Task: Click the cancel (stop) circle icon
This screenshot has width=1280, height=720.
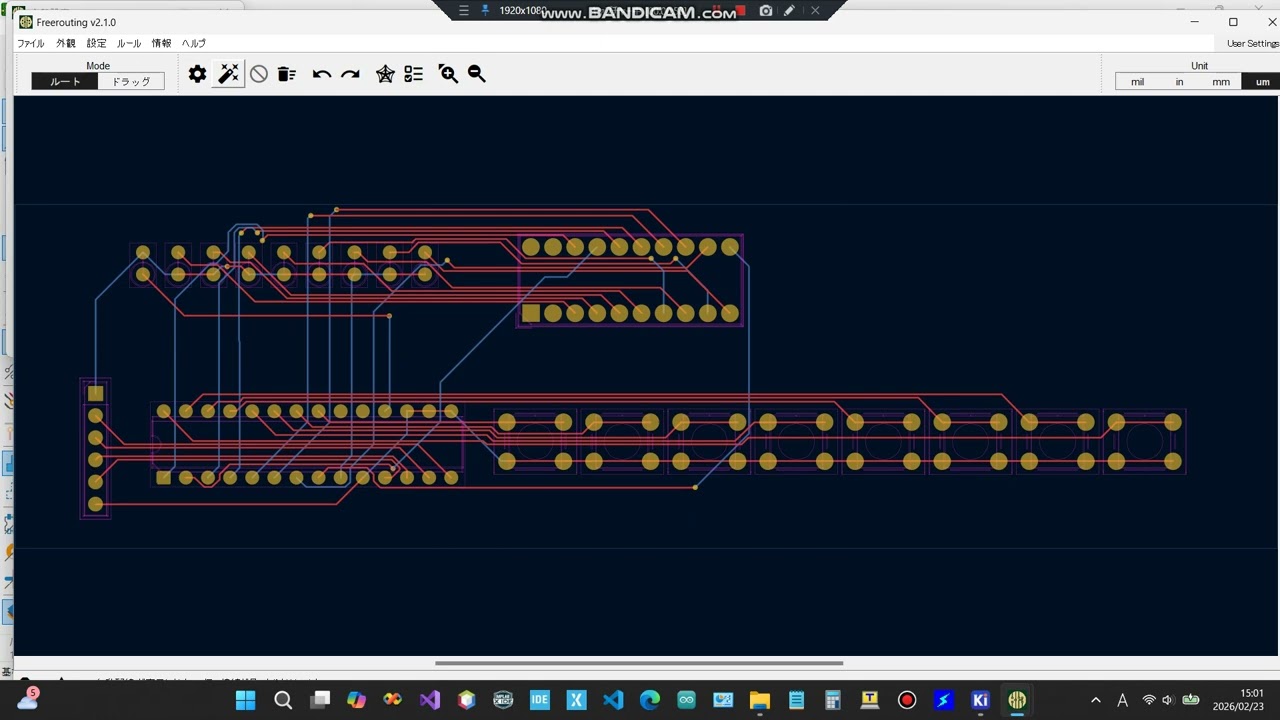Action: pyautogui.click(x=259, y=74)
